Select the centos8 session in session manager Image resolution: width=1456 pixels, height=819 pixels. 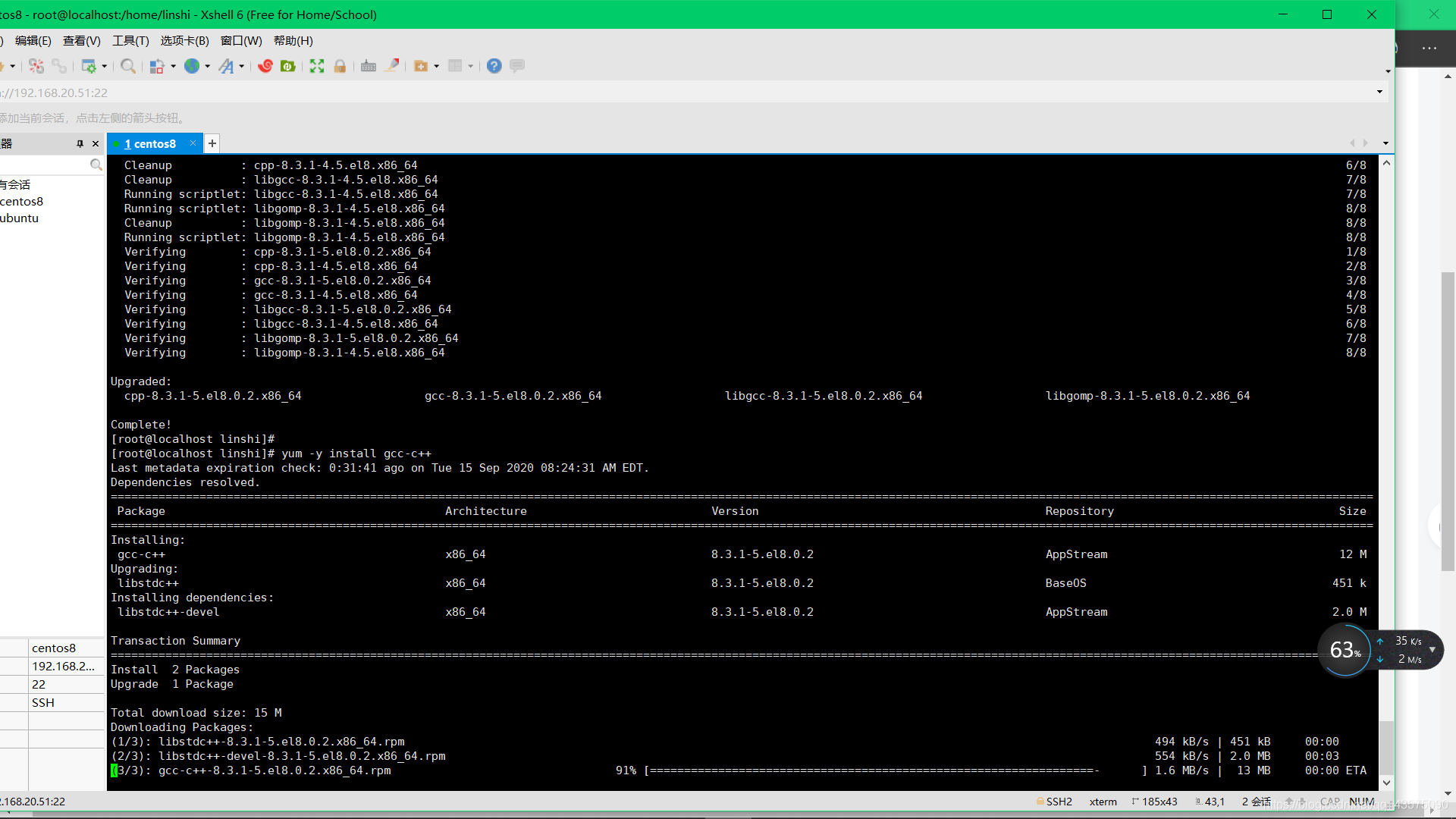coord(22,201)
